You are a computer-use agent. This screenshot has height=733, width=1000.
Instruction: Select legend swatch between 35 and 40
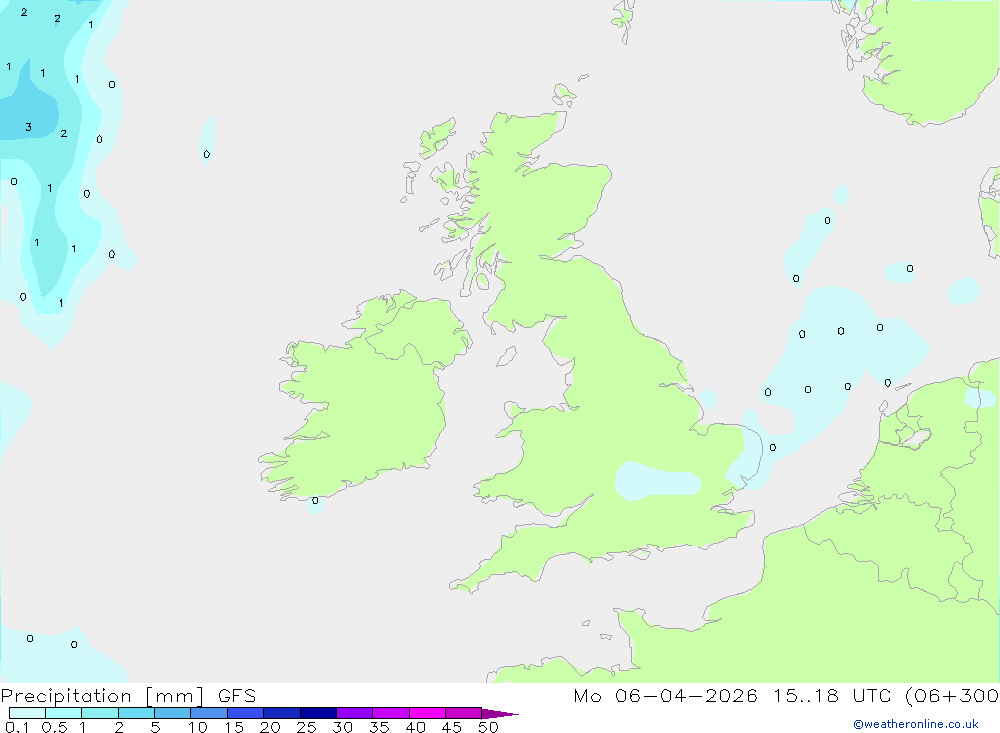click(390, 713)
